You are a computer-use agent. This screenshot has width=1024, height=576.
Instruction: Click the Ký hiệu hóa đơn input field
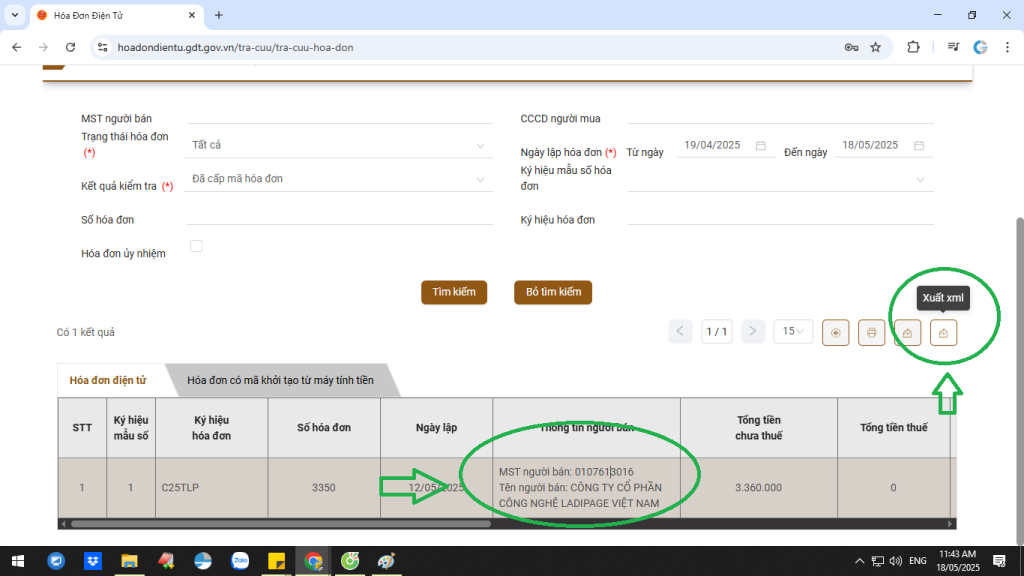[x=780, y=217]
